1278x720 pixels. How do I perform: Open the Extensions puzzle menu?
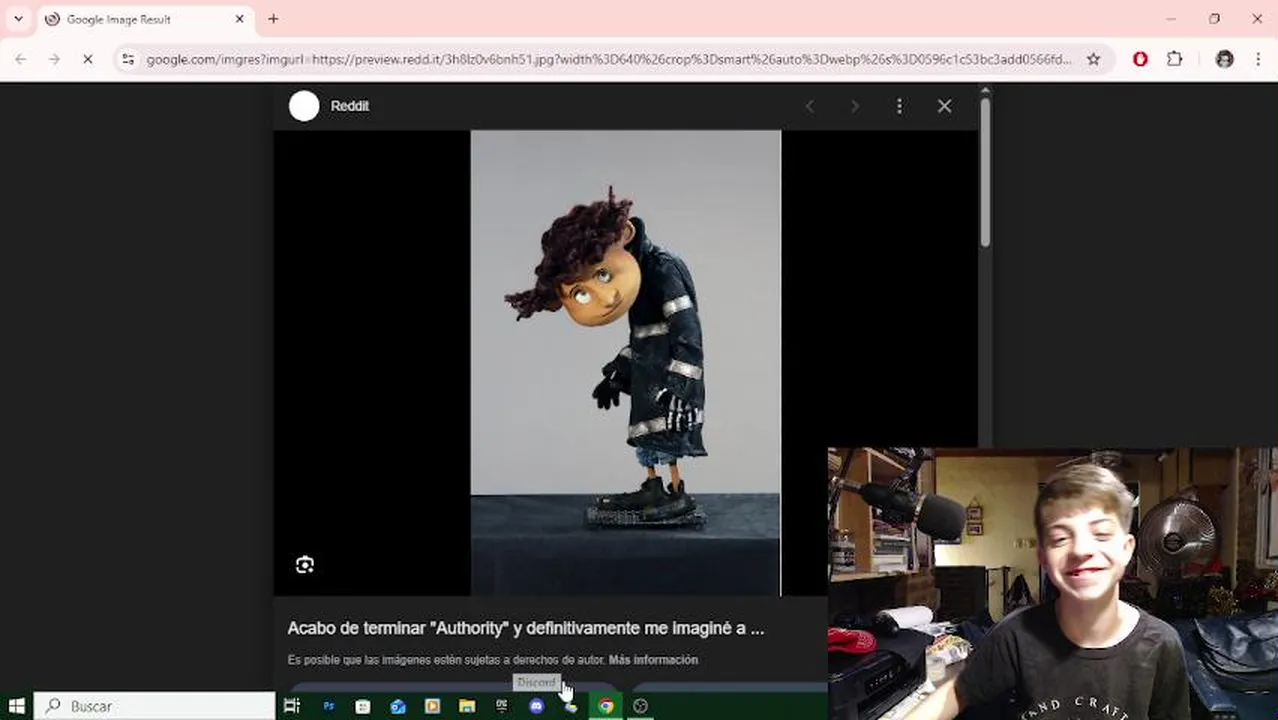click(x=1175, y=60)
